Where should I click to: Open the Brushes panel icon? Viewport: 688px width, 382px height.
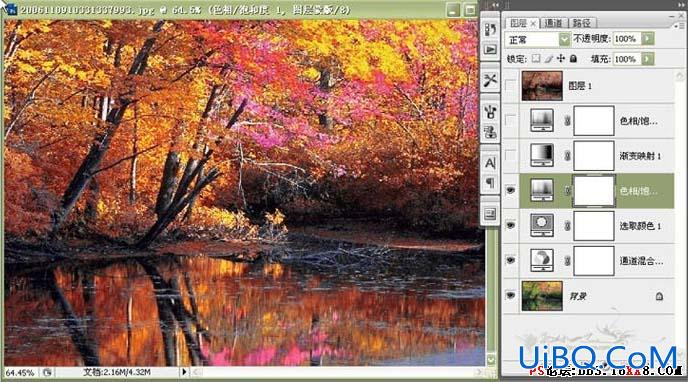click(x=490, y=112)
